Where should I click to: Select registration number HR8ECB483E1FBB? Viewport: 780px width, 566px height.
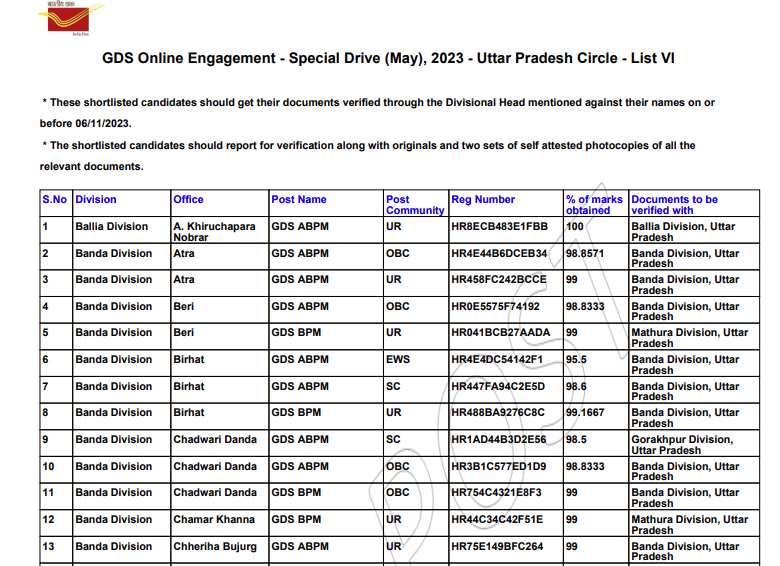tap(500, 226)
